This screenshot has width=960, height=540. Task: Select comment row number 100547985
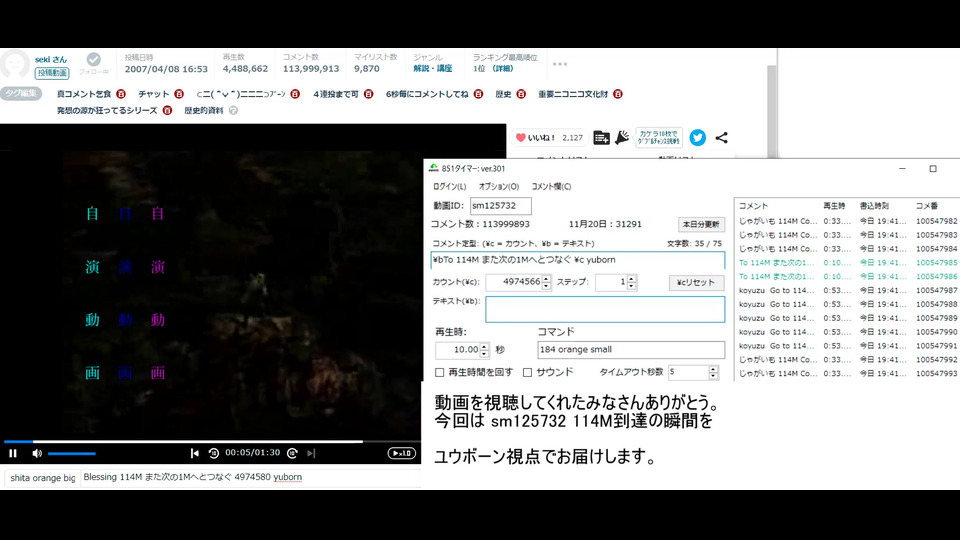(847, 263)
